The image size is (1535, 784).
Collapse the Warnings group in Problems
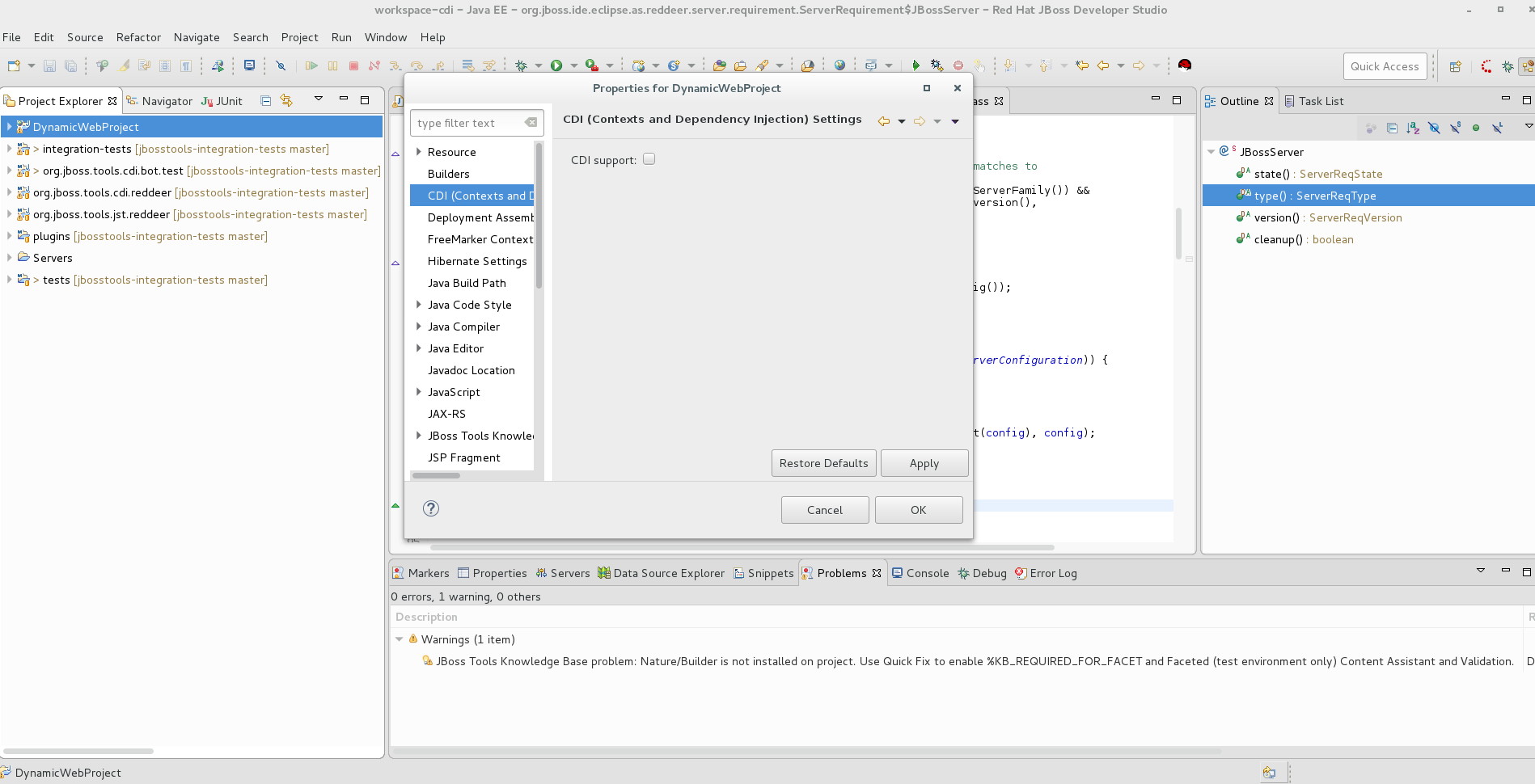(x=399, y=639)
